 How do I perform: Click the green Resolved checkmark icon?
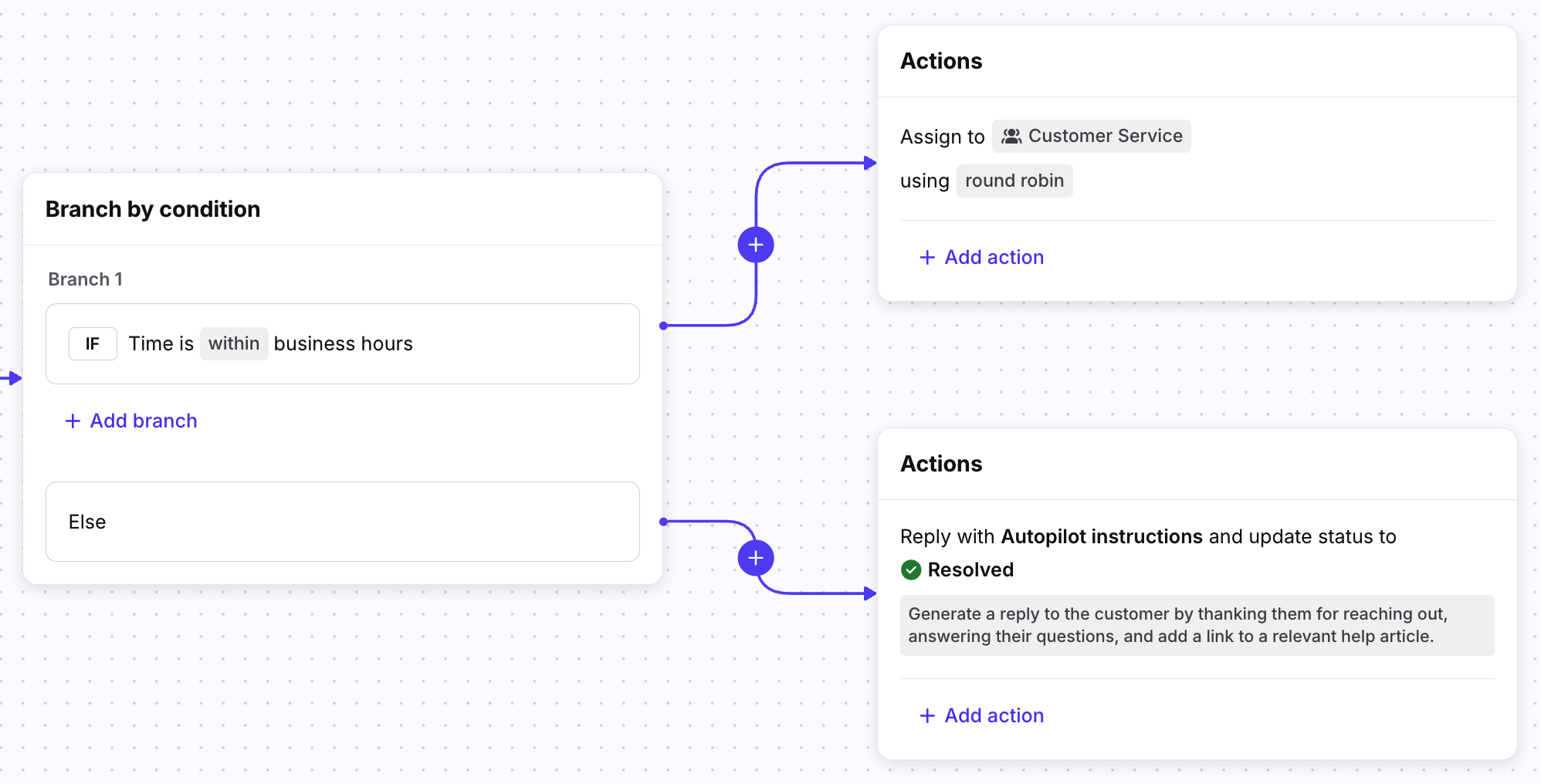pyautogui.click(x=911, y=570)
